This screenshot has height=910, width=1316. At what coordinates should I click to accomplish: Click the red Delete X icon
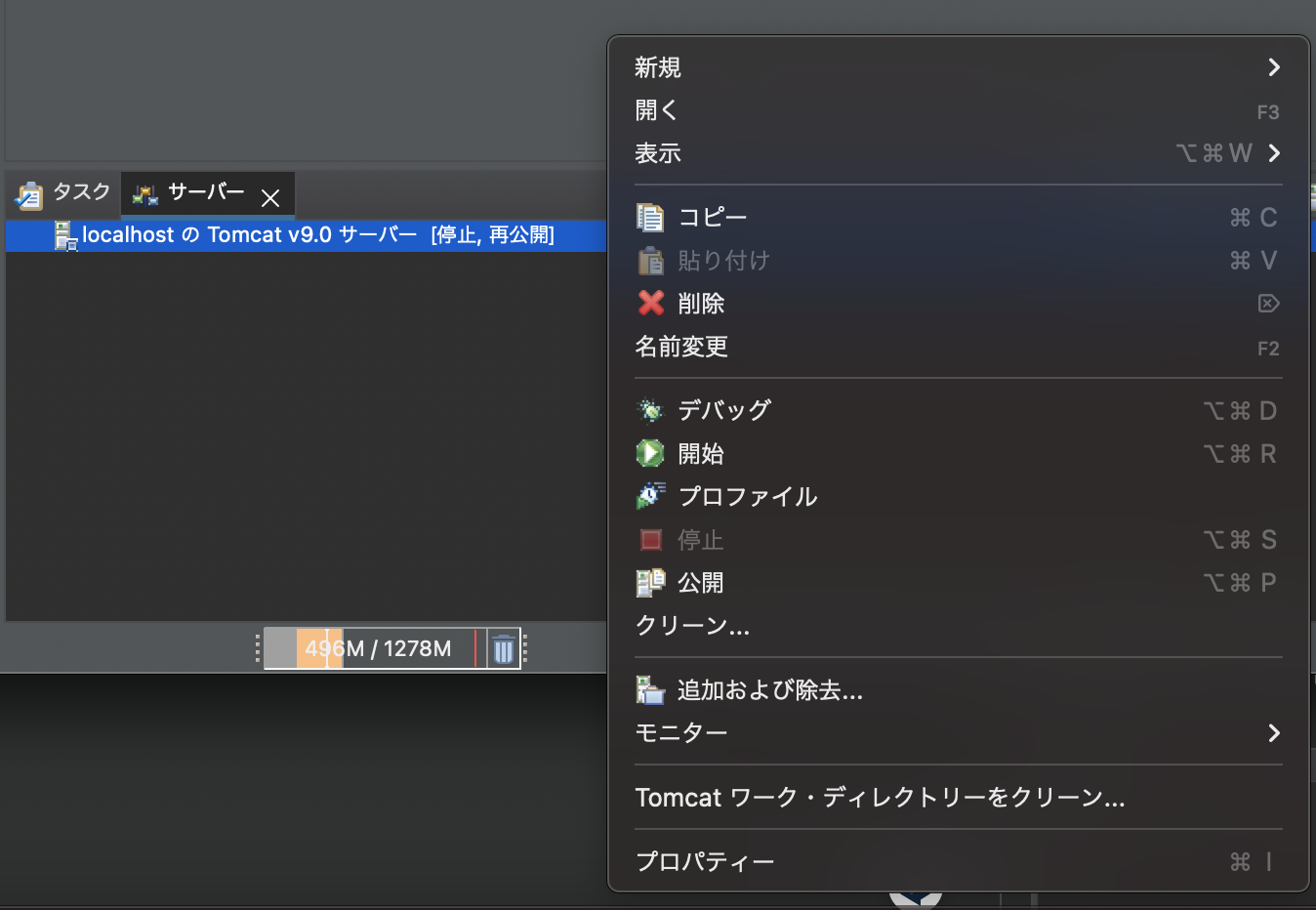(650, 304)
